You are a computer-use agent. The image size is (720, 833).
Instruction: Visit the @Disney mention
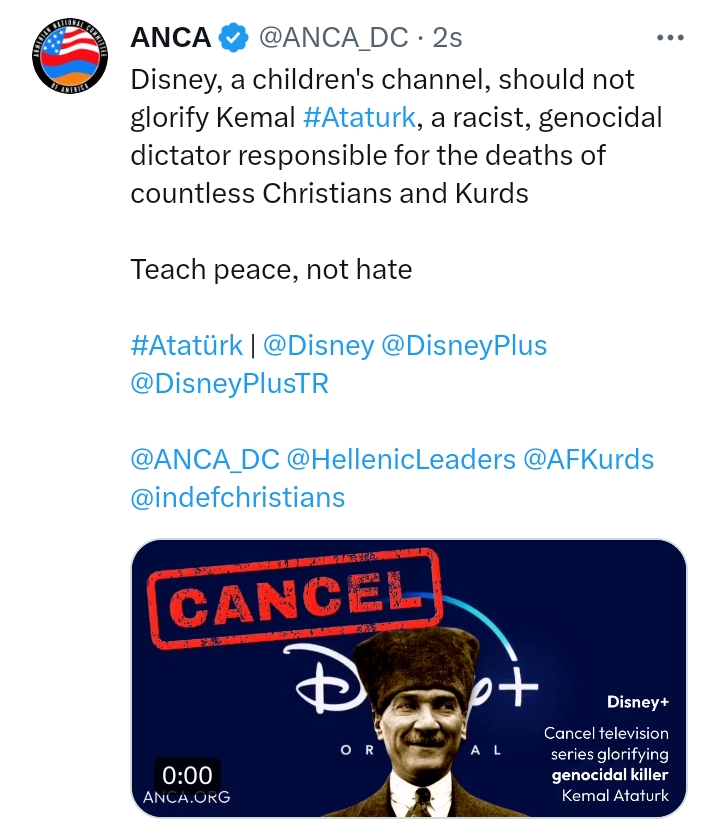[318, 345]
